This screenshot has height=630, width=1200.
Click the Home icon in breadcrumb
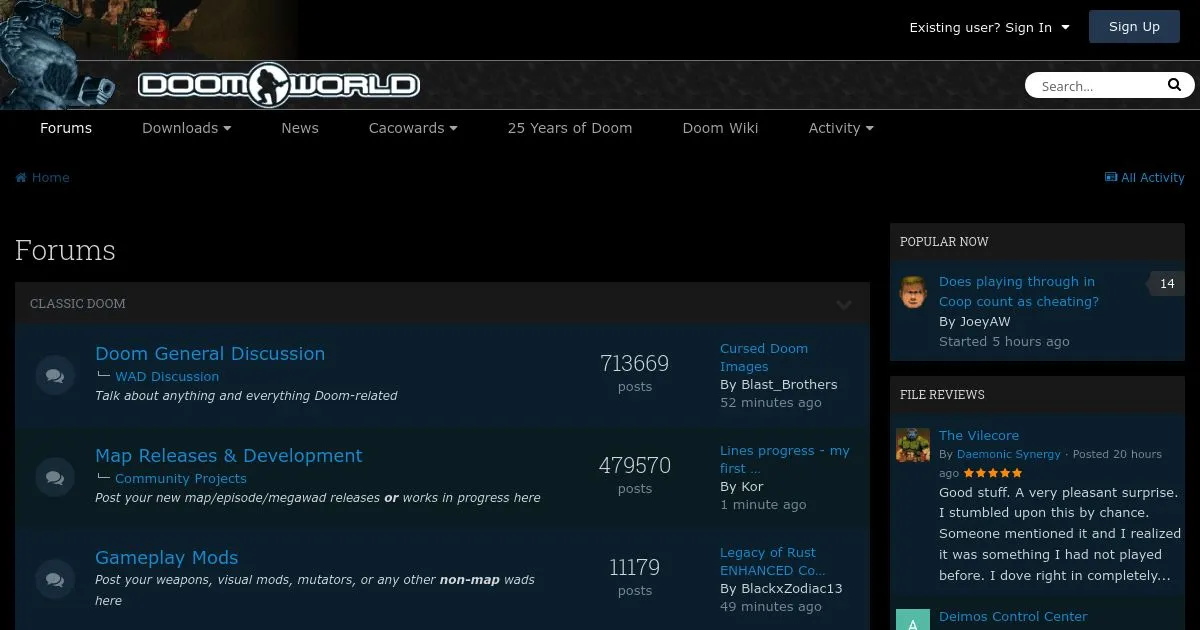pyautogui.click(x=21, y=178)
